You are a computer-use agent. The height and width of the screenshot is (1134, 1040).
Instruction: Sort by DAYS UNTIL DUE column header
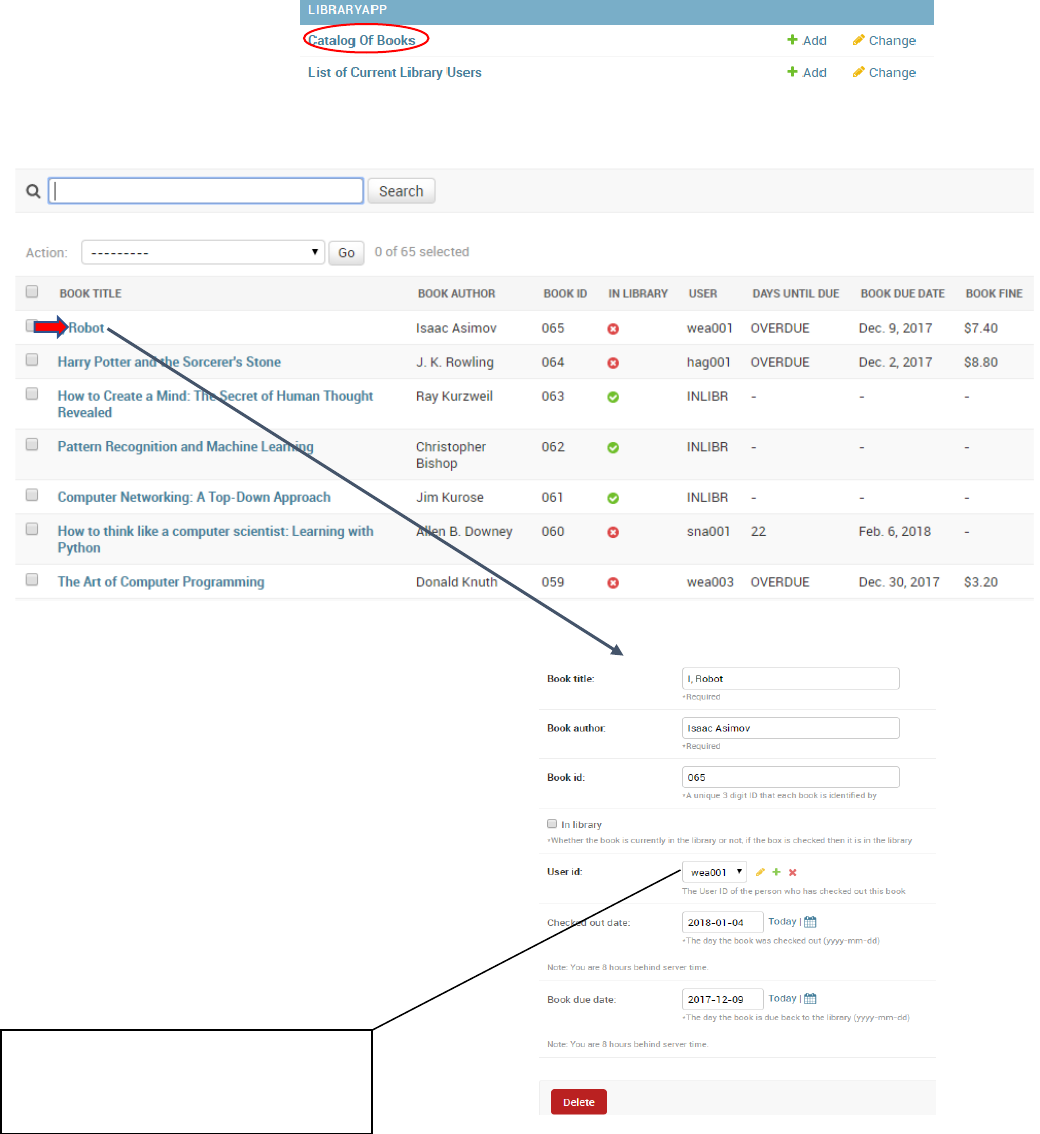pyautogui.click(x=796, y=294)
